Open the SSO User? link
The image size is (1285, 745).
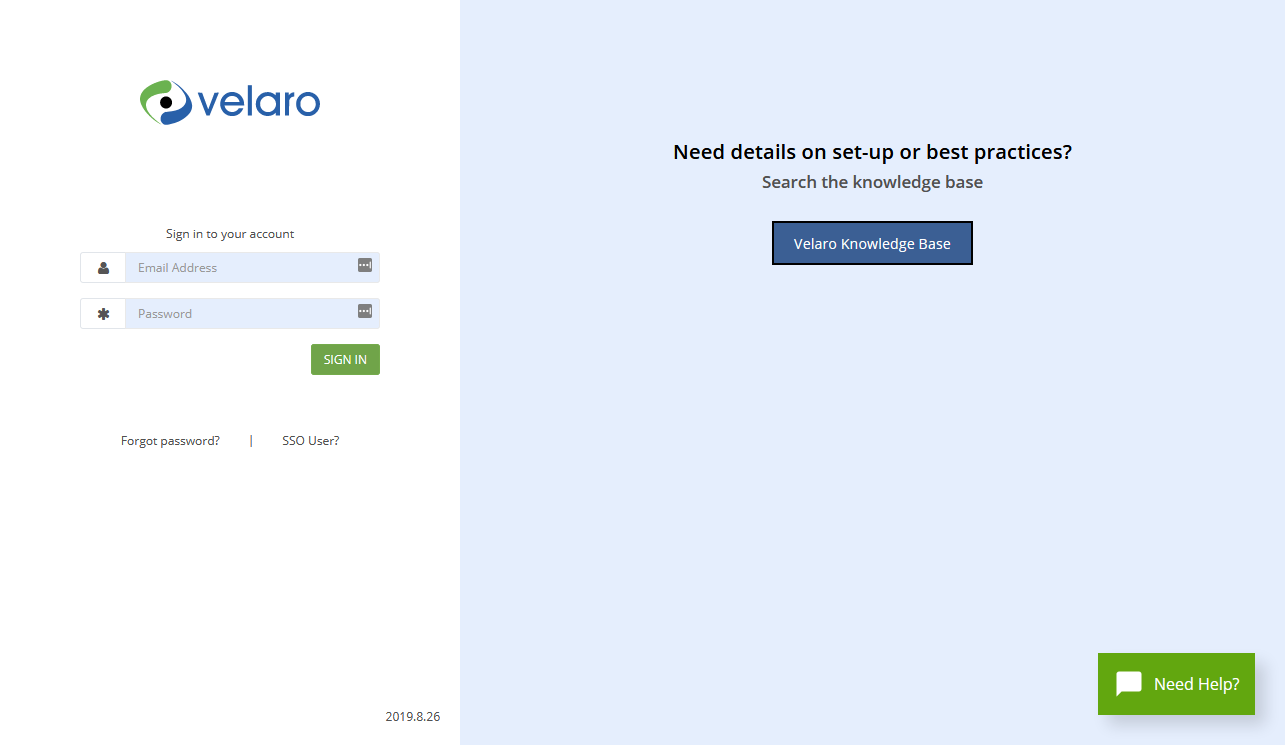[310, 441]
